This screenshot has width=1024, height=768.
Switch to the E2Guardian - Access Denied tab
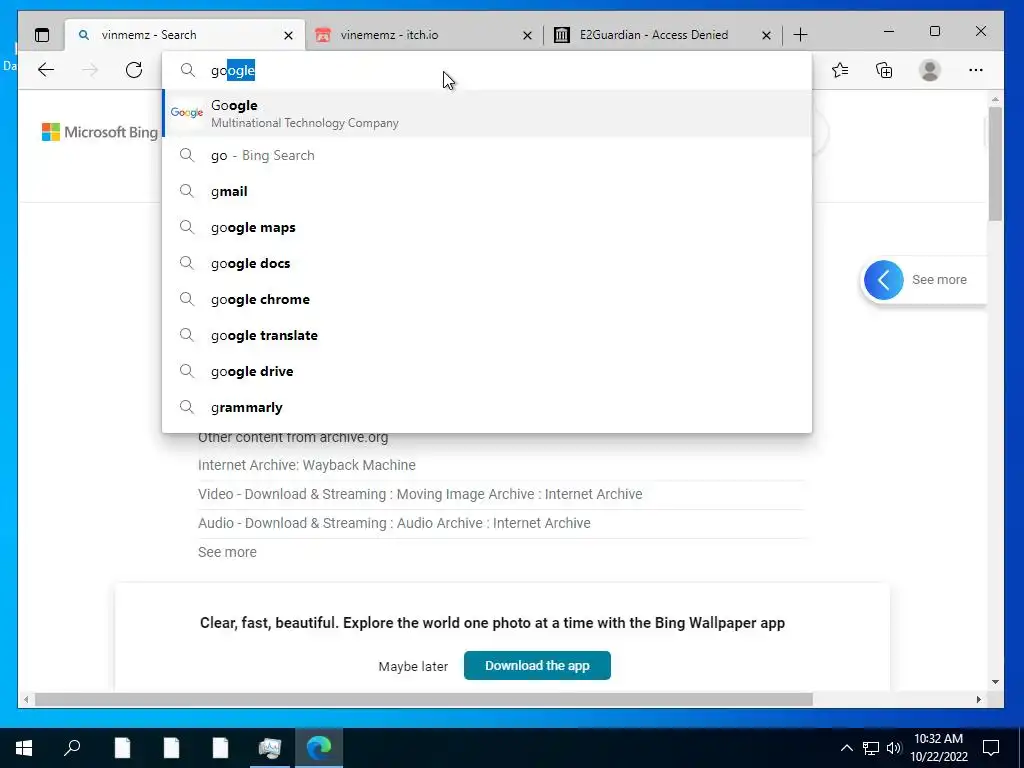[663, 35]
